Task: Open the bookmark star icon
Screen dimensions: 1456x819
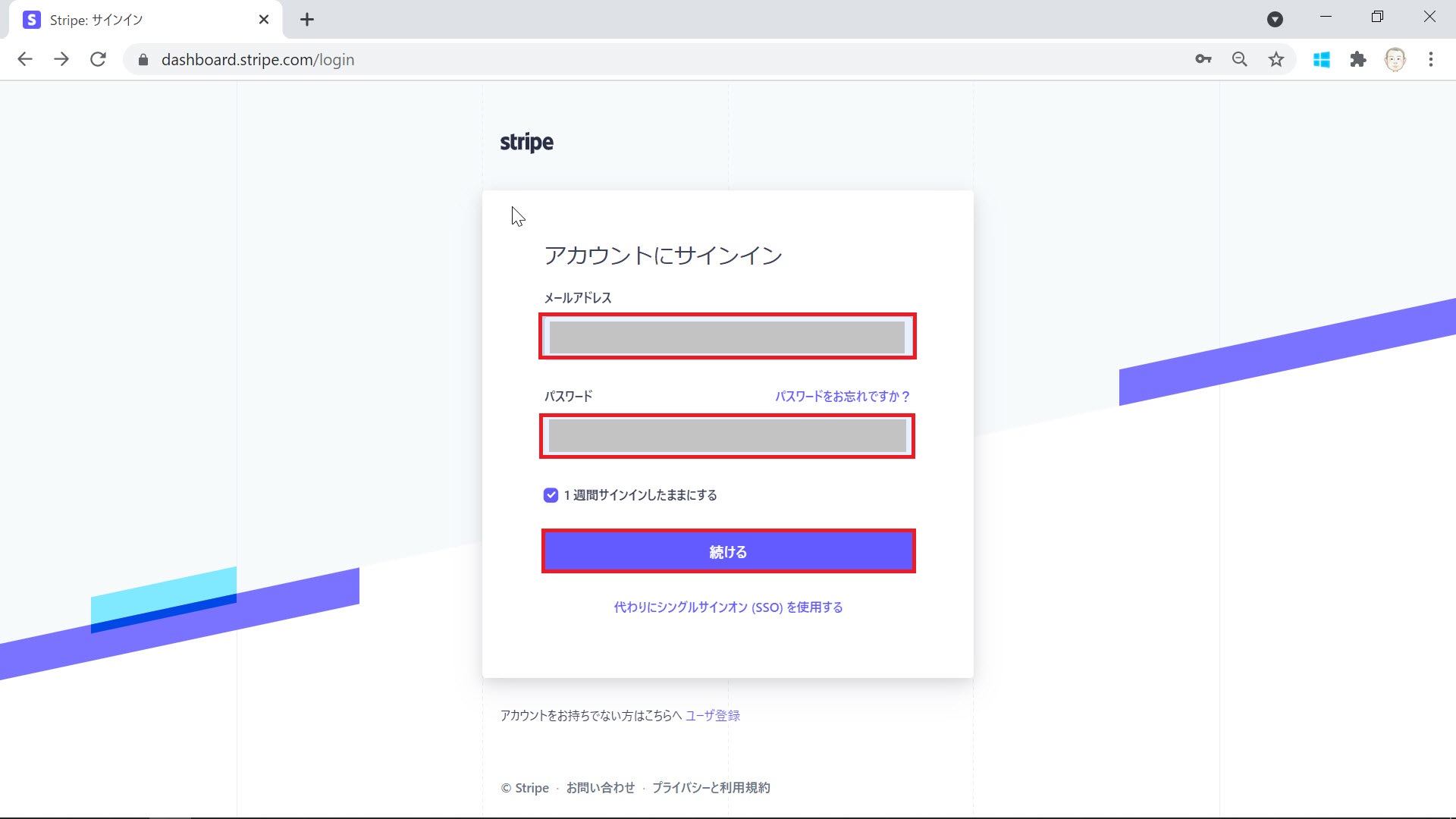Action: coord(1276,59)
